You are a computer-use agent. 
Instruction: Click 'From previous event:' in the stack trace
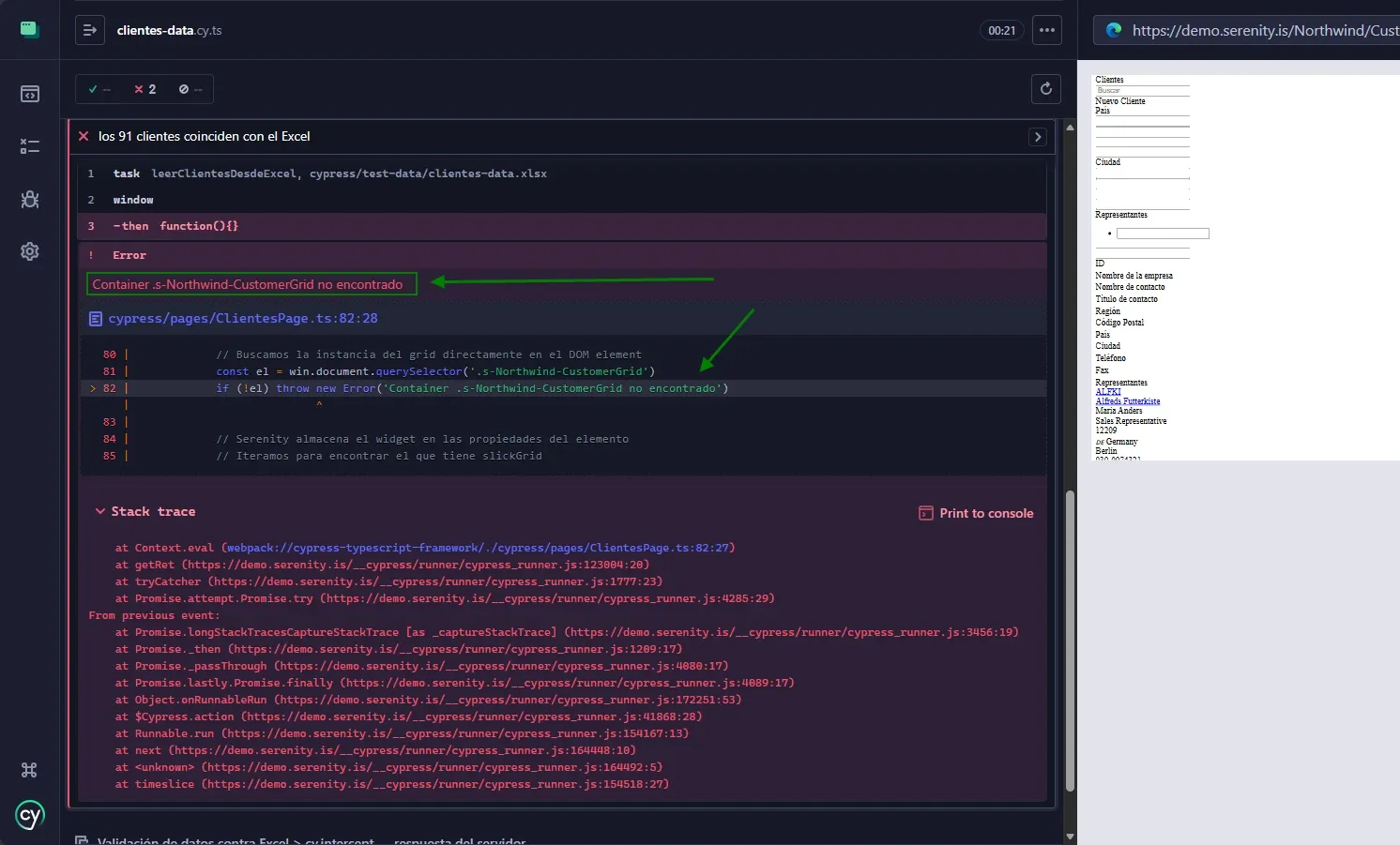(x=154, y=615)
